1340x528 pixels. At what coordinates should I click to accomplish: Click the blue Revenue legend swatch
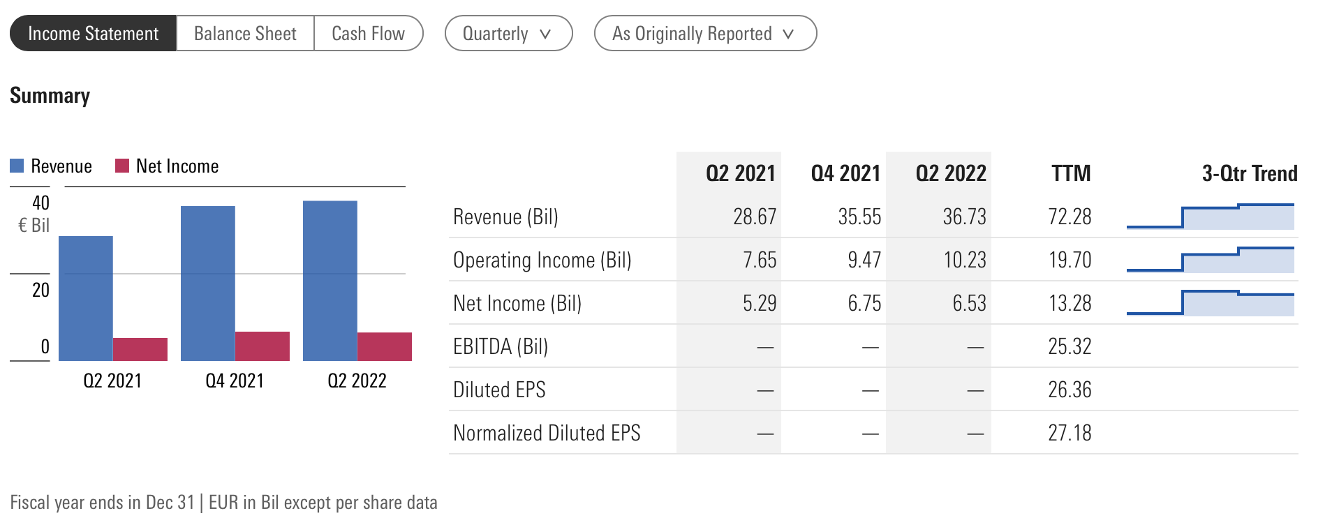18,167
